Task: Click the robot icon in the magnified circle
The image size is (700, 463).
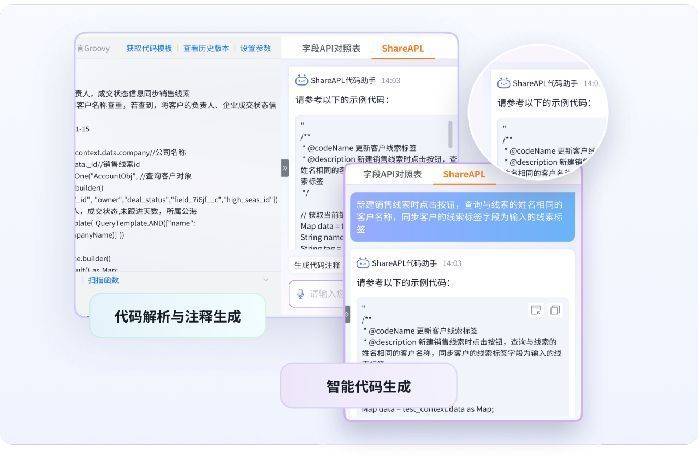Action: pyautogui.click(x=504, y=83)
